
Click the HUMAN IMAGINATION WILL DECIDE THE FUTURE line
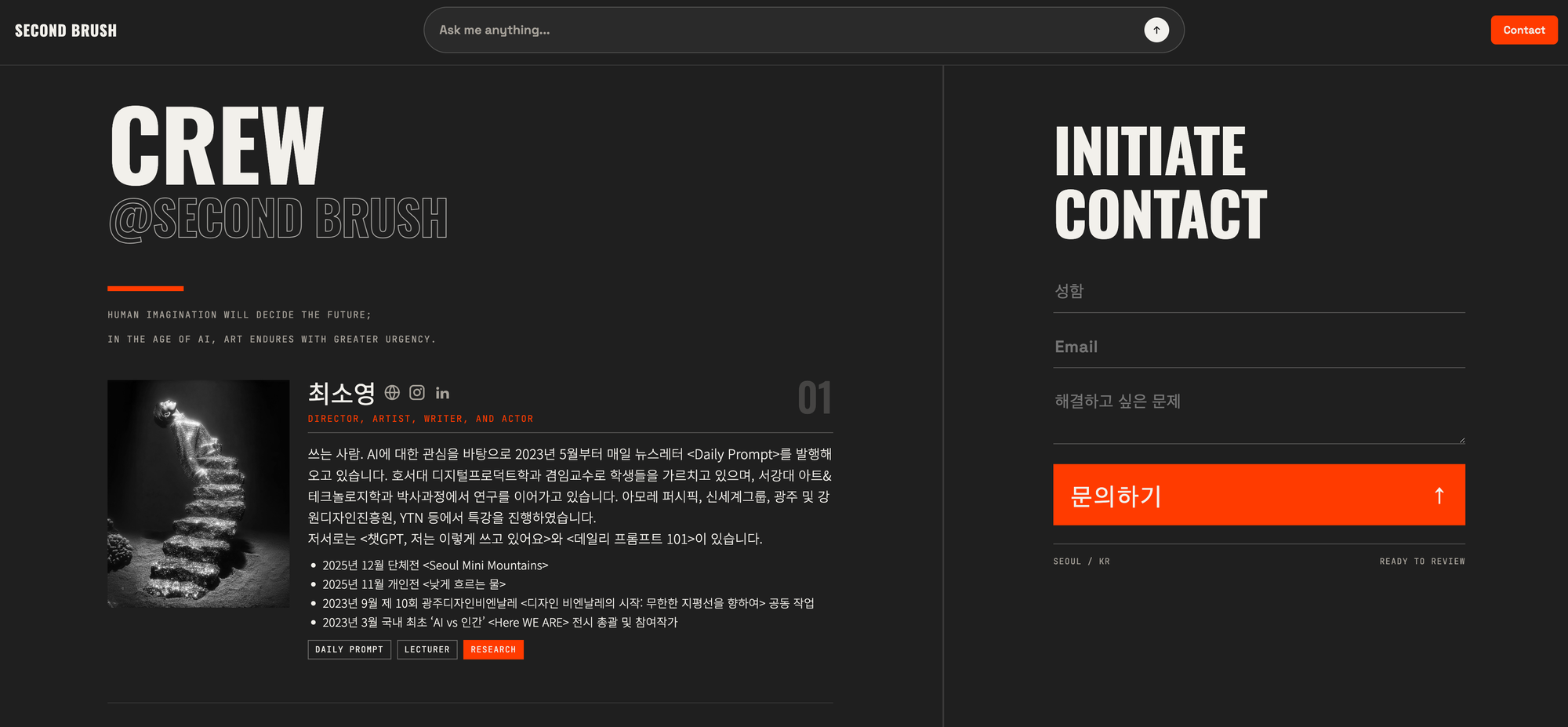click(x=240, y=315)
